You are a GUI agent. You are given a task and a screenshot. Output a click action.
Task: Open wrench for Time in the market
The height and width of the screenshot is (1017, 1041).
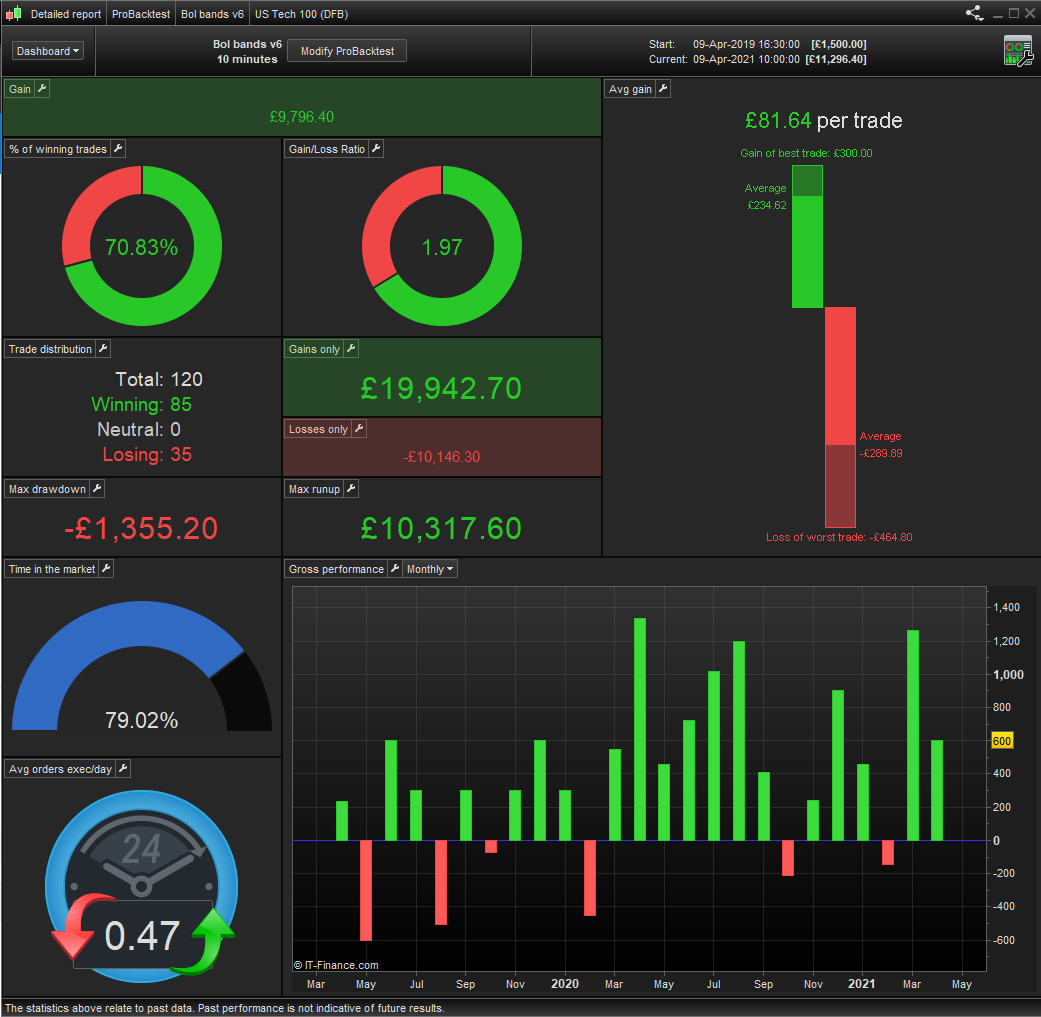tap(106, 568)
